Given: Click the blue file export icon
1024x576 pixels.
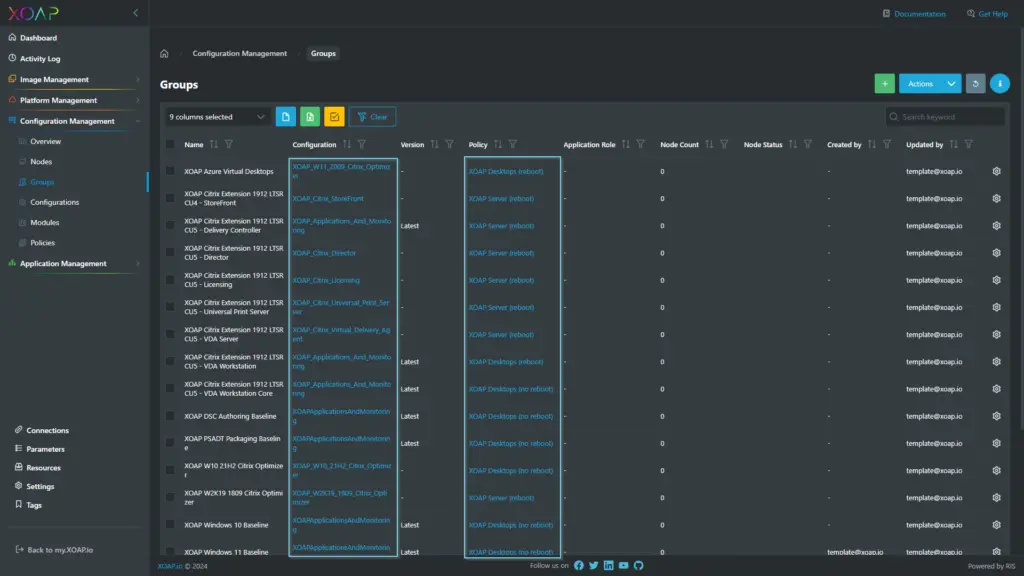Looking at the screenshot, I should [x=285, y=117].
